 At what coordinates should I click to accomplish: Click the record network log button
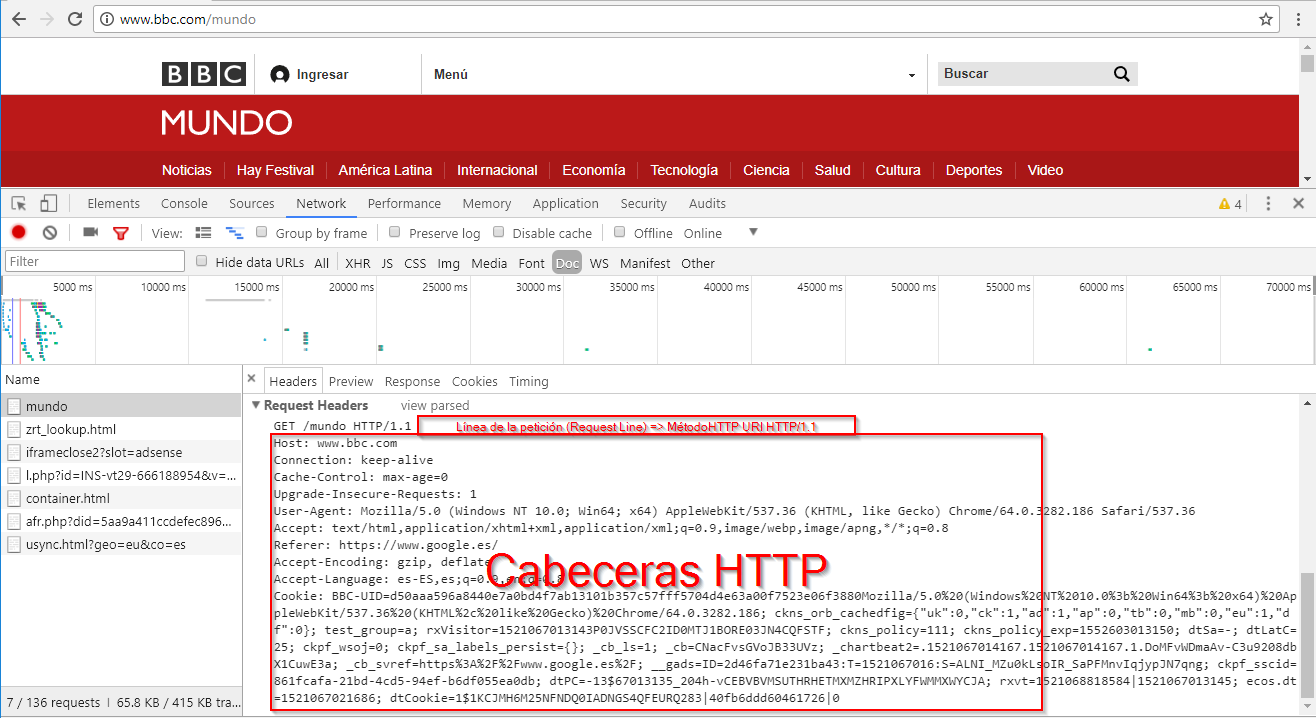[x=18, y=233]
